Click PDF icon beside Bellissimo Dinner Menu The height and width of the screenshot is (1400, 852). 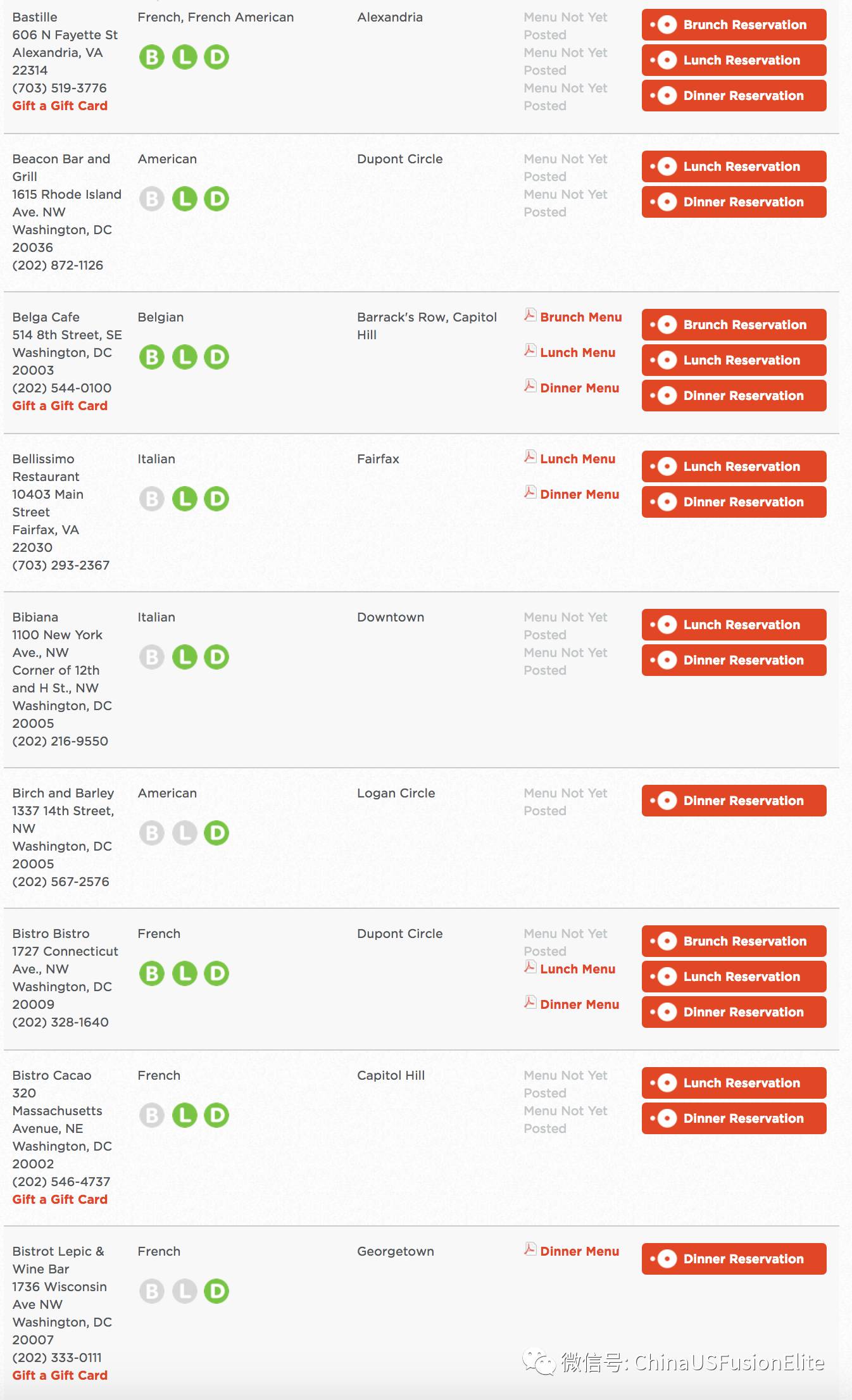pos(530,492)
